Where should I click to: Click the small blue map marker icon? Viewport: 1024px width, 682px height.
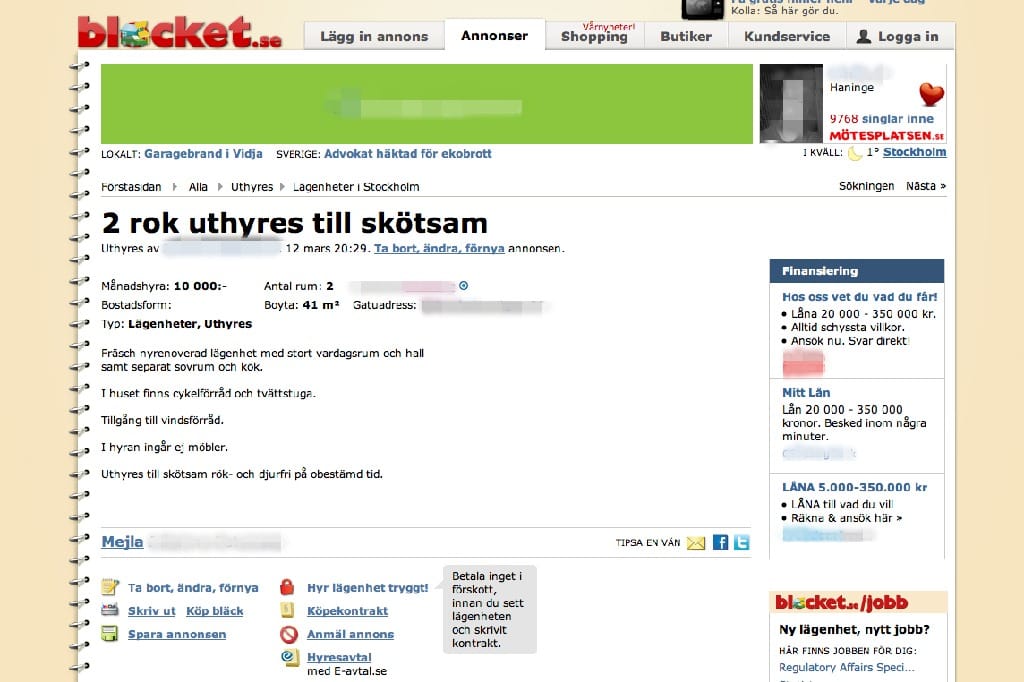(x=463, y=285)
